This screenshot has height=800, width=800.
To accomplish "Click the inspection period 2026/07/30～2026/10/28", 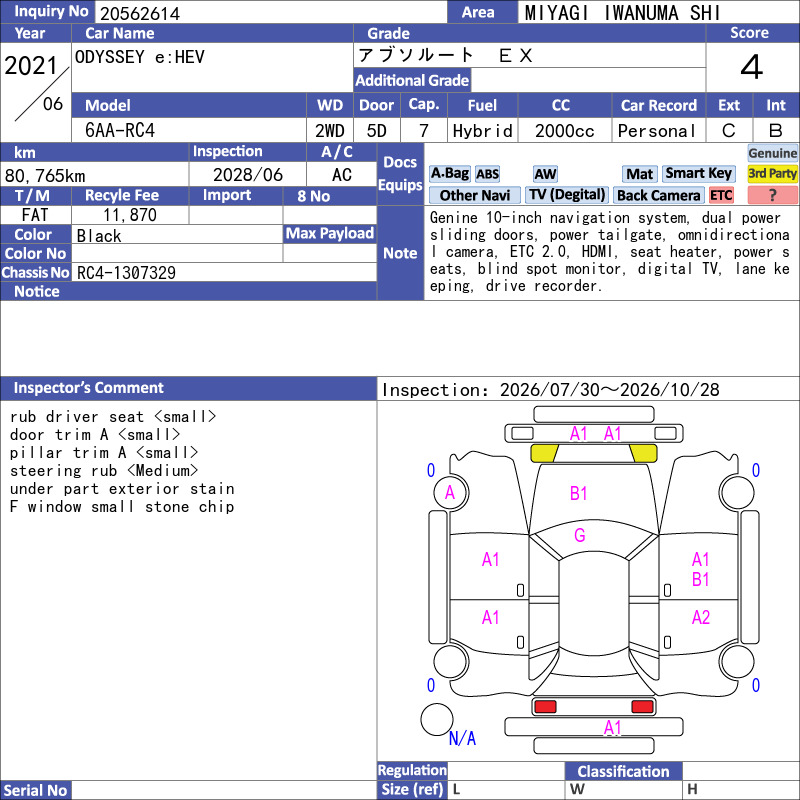I will click(610, 390).
